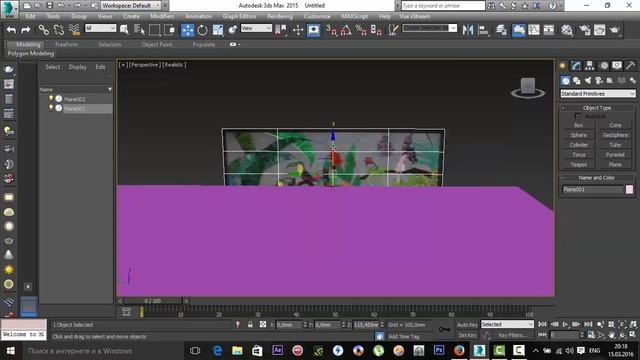Click the Mirror tool icon
Viewport: 640px width, 360px height.
pyautogui.click(x=468, y=30)
